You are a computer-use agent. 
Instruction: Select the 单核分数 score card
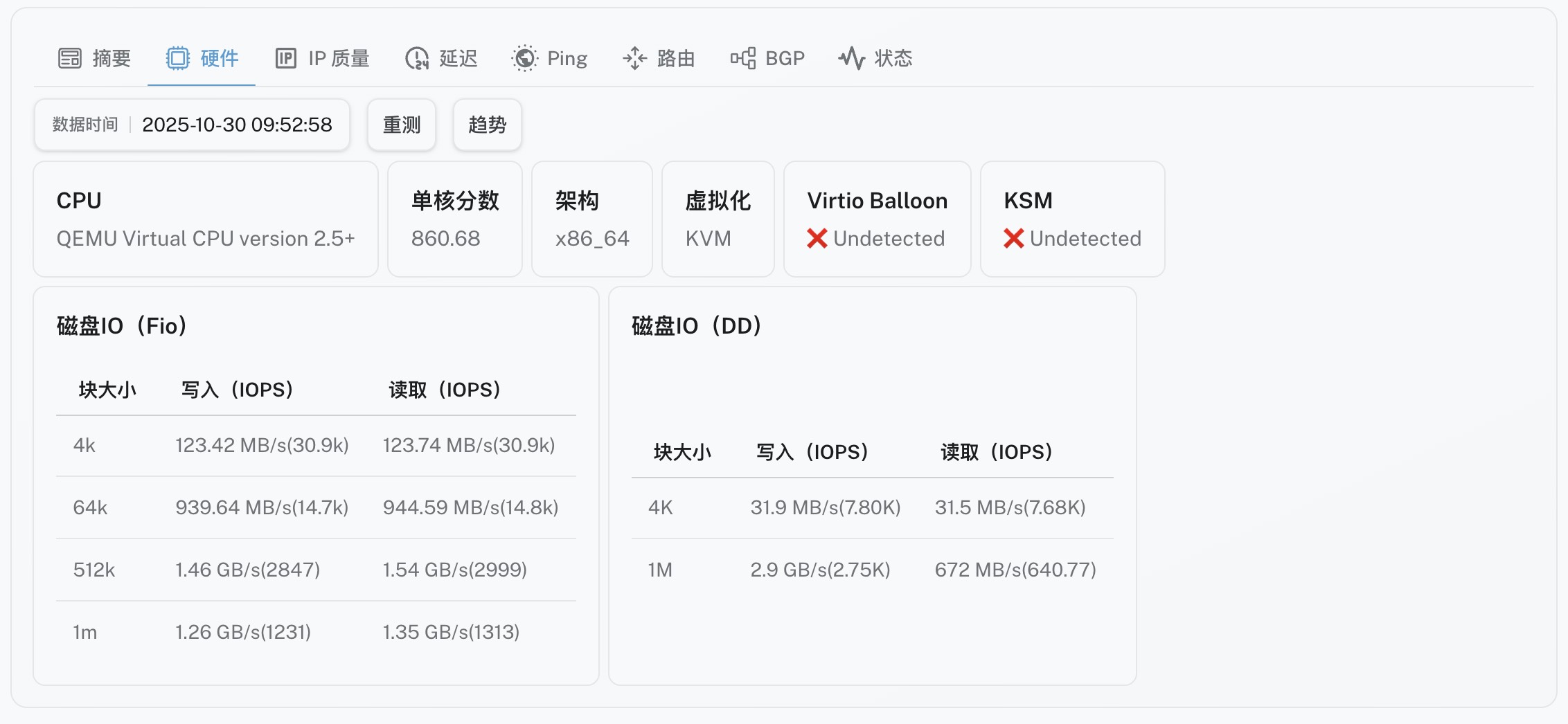click(455, 219)
